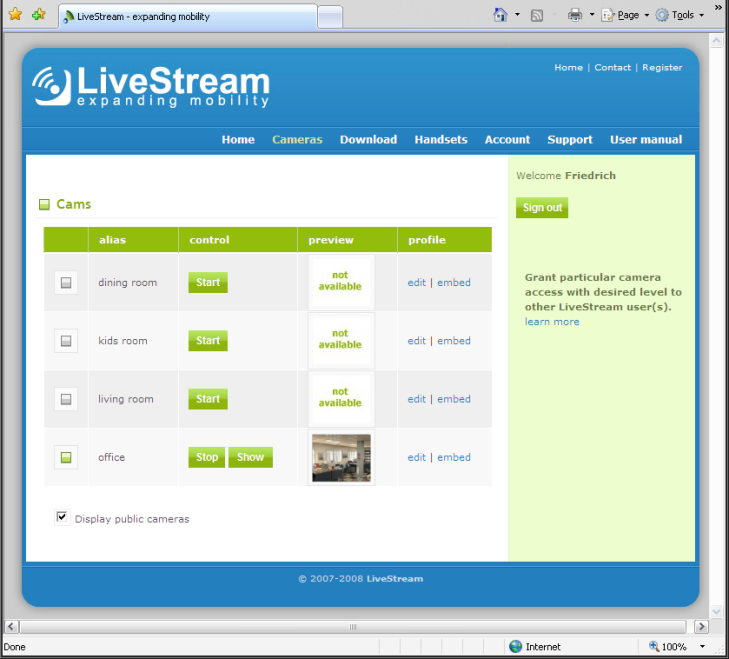The width and height of the screenshot is (729, 659).
Task: Go to the Handsets navigation item
Action: (x=441, y=140)
